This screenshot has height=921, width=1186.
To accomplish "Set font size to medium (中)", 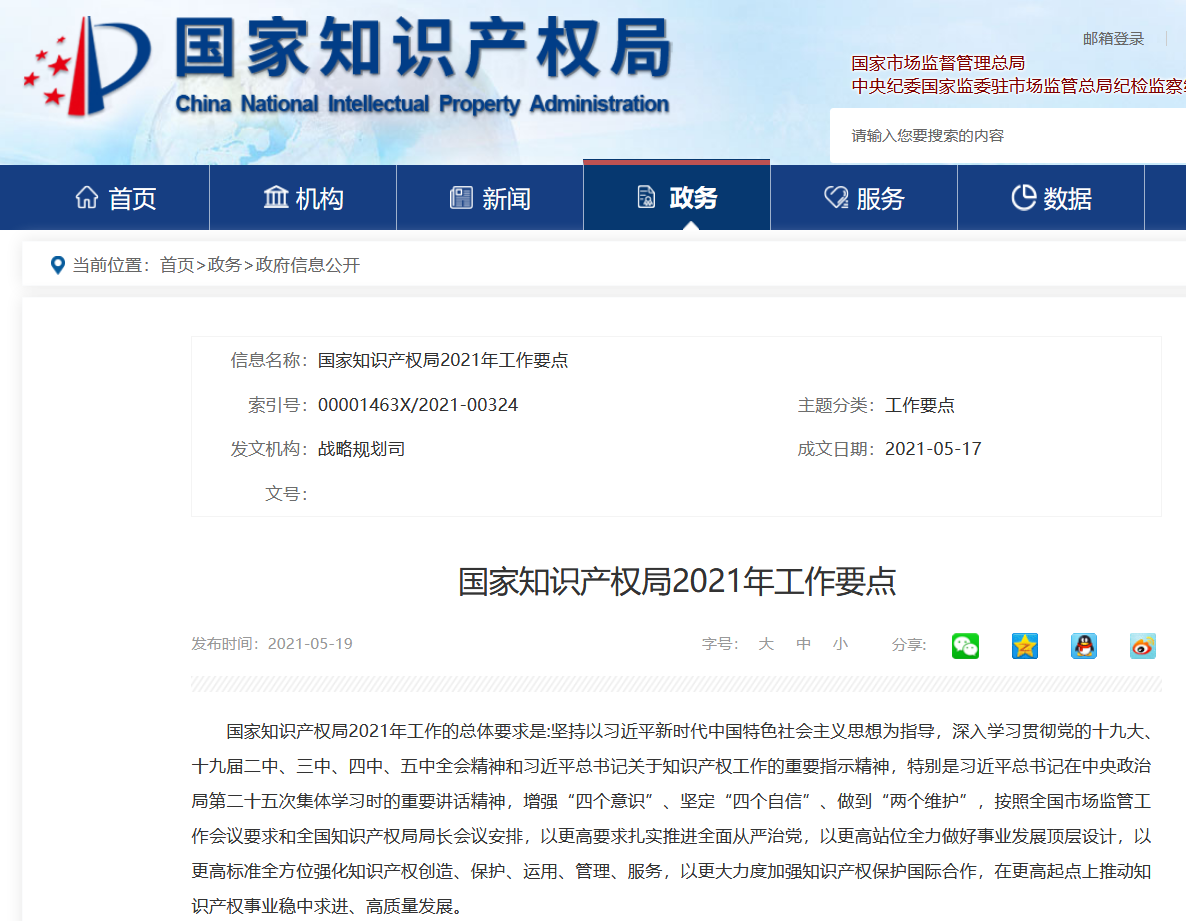I will click(x=804, y=644).
